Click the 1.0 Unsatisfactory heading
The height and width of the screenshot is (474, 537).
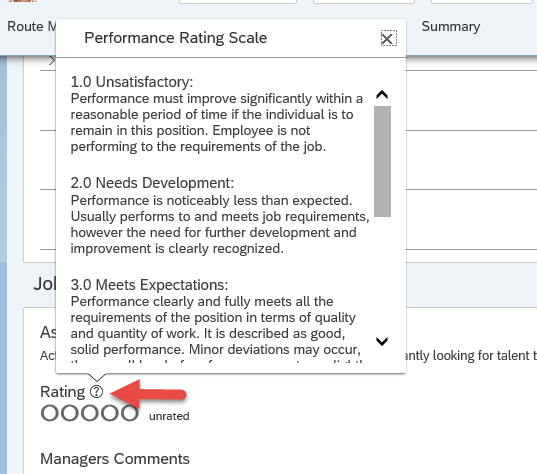point(132,82)
